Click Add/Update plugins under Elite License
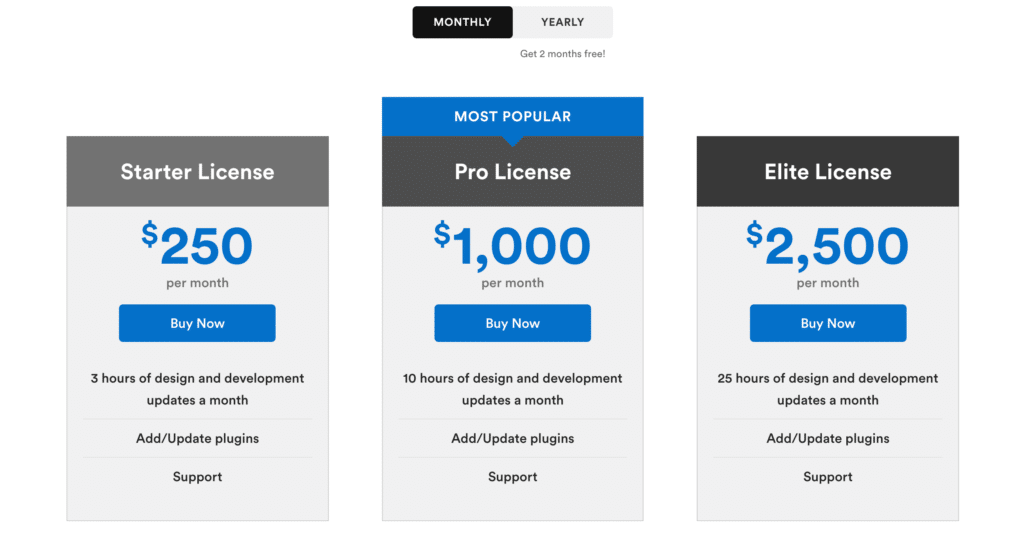Screen dimensions: 1024x534 coord(827,439)
